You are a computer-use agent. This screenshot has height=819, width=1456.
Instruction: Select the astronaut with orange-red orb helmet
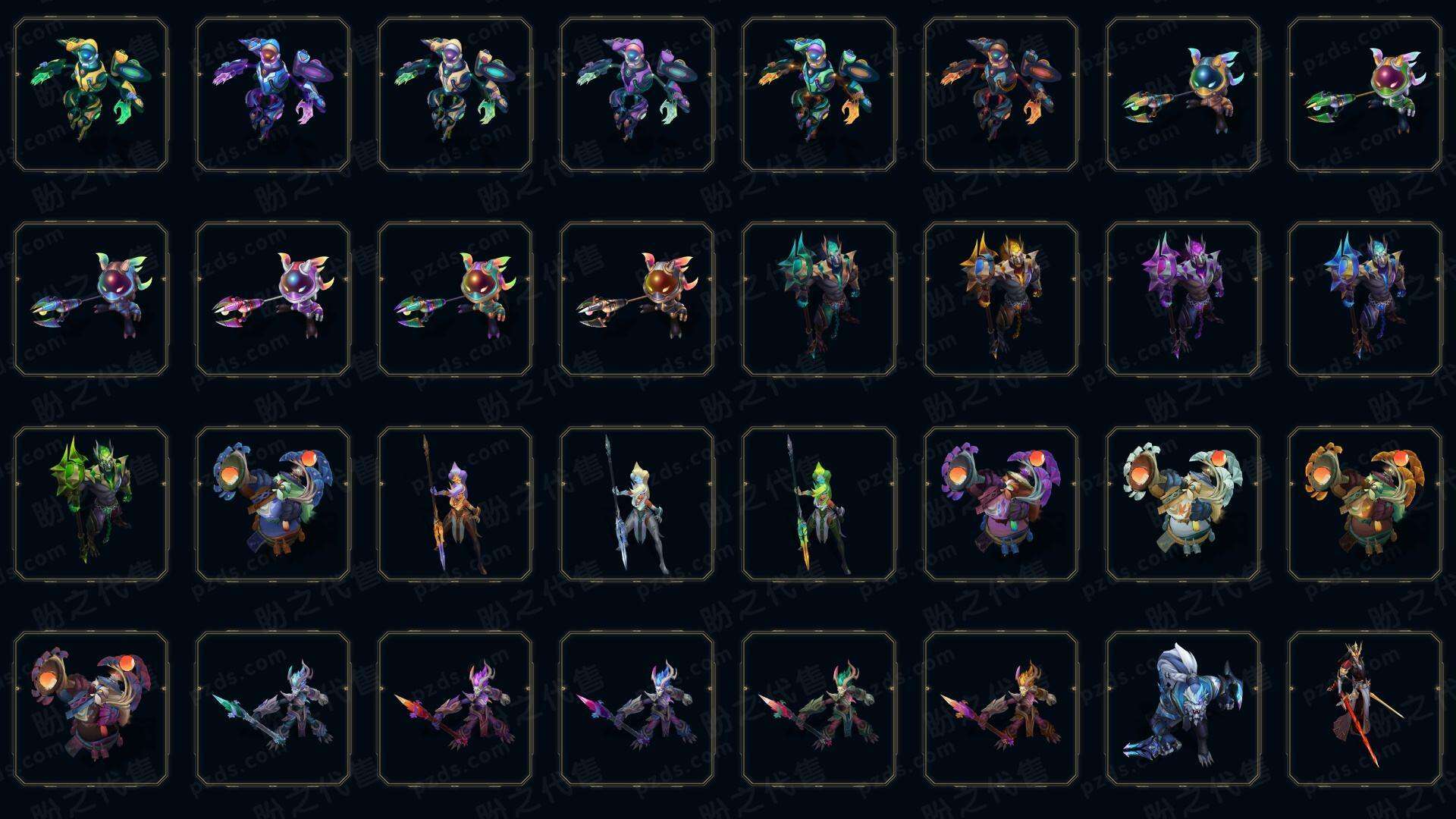point(637,300)
